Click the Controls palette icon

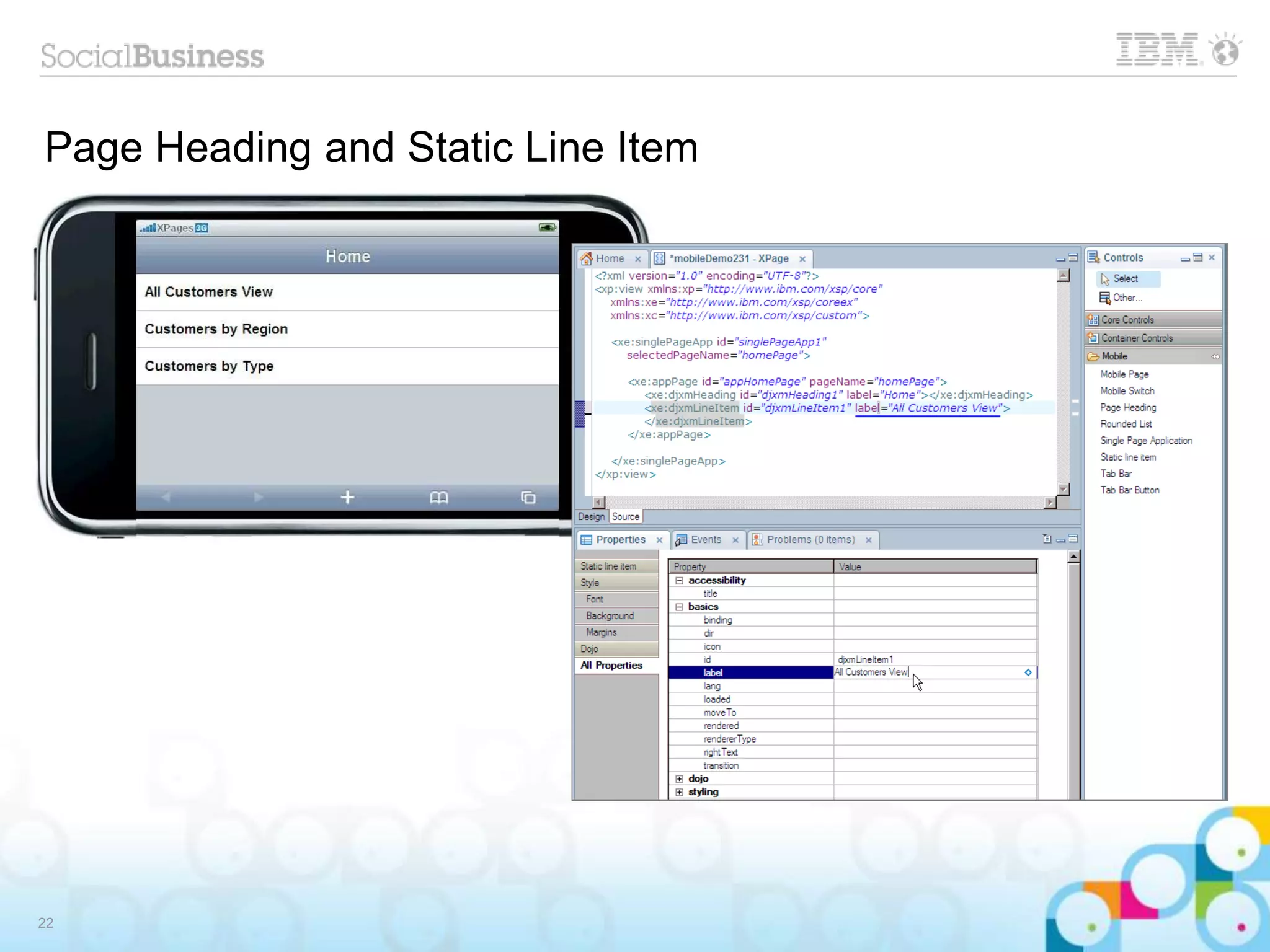tap(1093, 257)
